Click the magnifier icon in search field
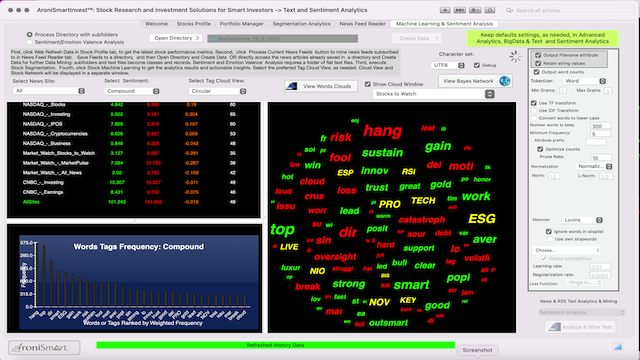640x360 pixels. 509,10
